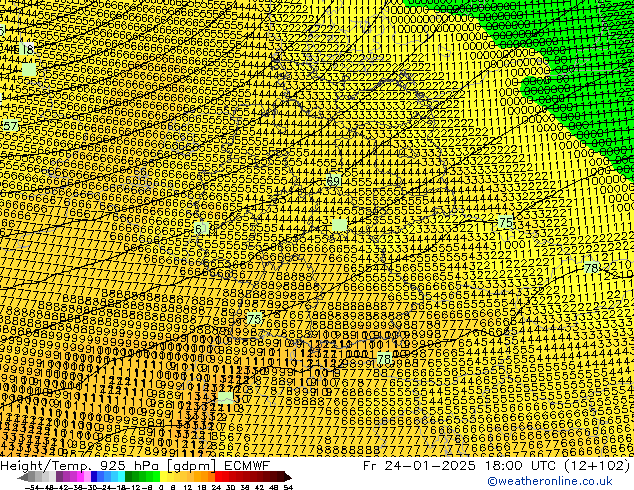The width and height of the screenshot is (634, 490).
Task: Click the '69' contour label on the map
Action: (x=333, y=181)
